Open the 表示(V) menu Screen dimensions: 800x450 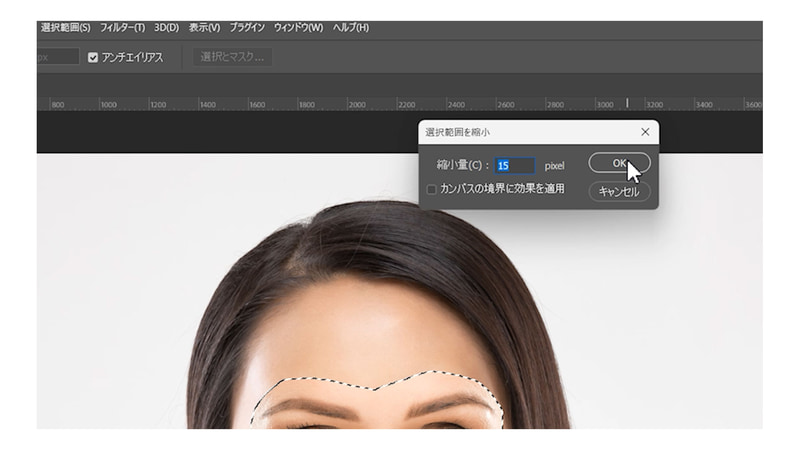coord(205,28)
